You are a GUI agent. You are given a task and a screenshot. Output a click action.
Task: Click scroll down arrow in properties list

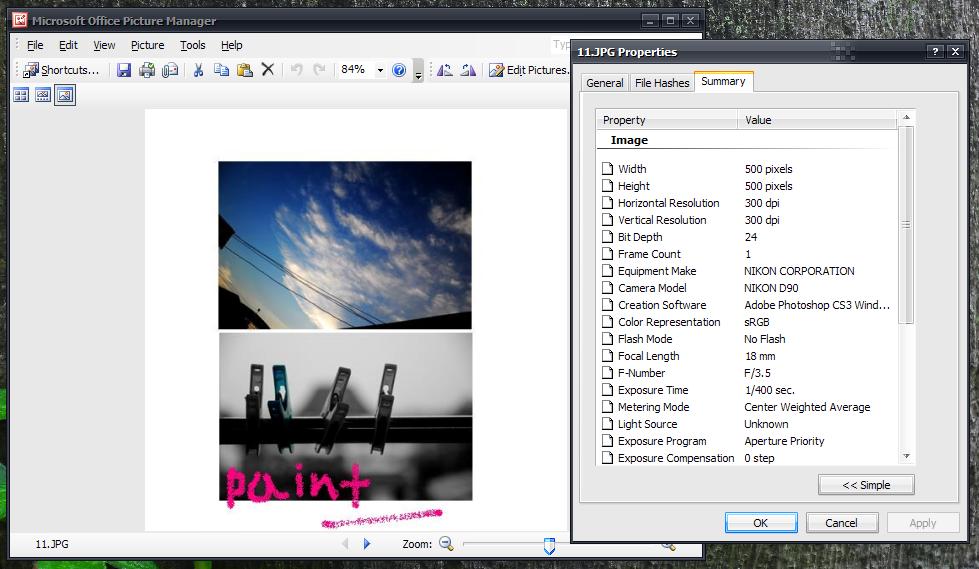tap(906, 457)
